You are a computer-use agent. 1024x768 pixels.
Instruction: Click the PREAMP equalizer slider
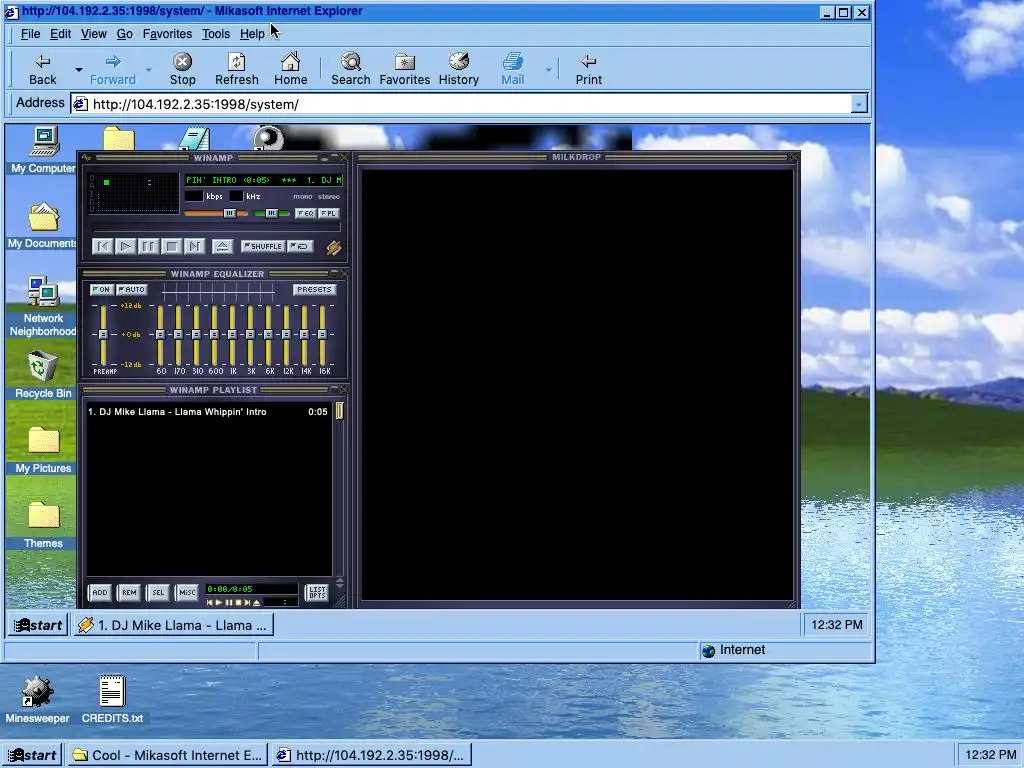[103, 334]
